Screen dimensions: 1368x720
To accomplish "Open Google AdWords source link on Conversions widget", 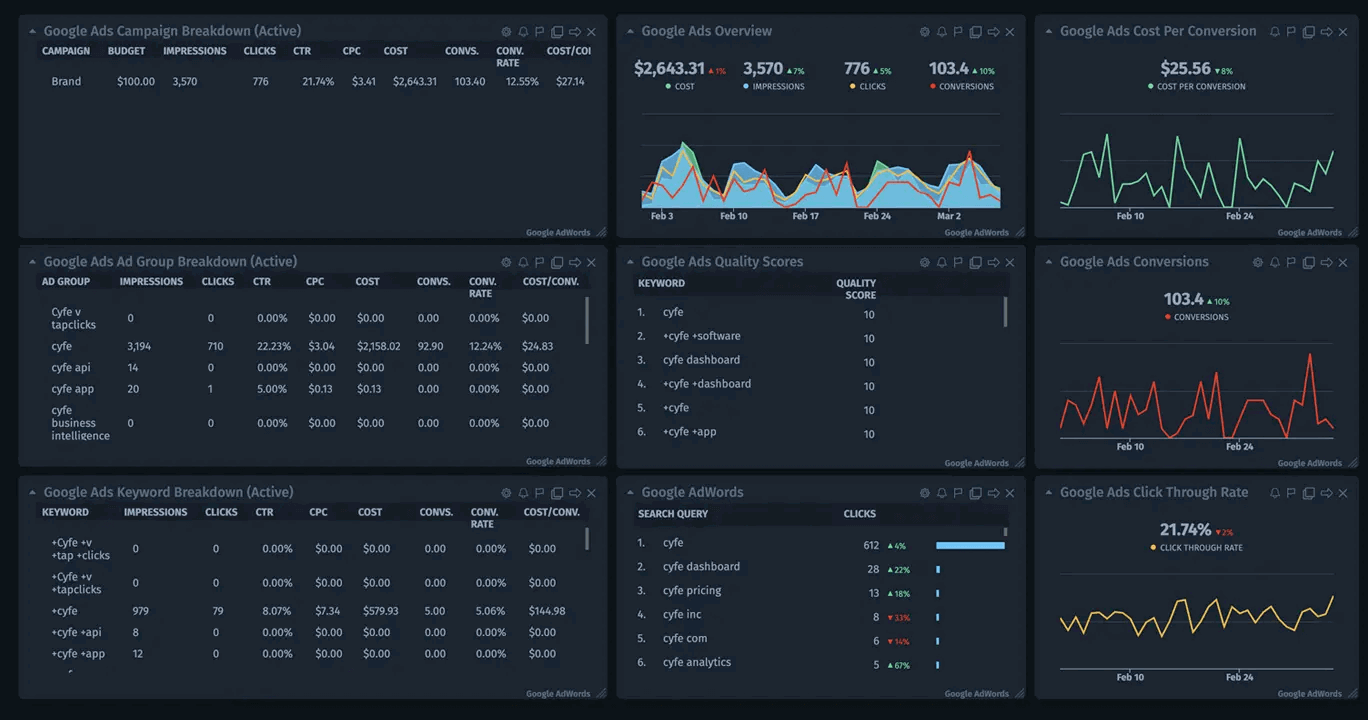I will [1310, 463].
